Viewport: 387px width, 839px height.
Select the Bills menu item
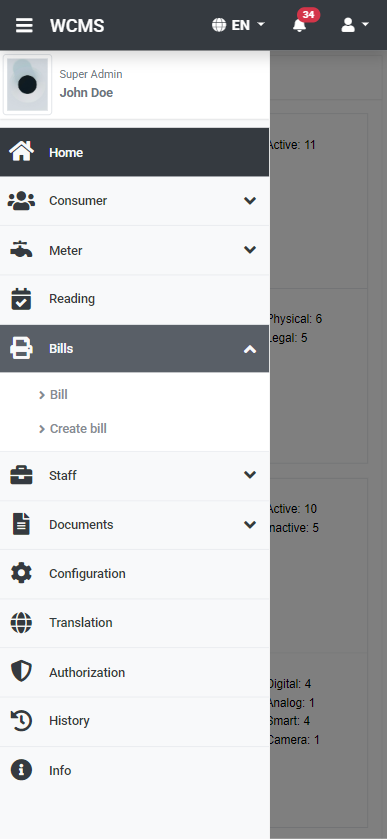tap(134, 348)
